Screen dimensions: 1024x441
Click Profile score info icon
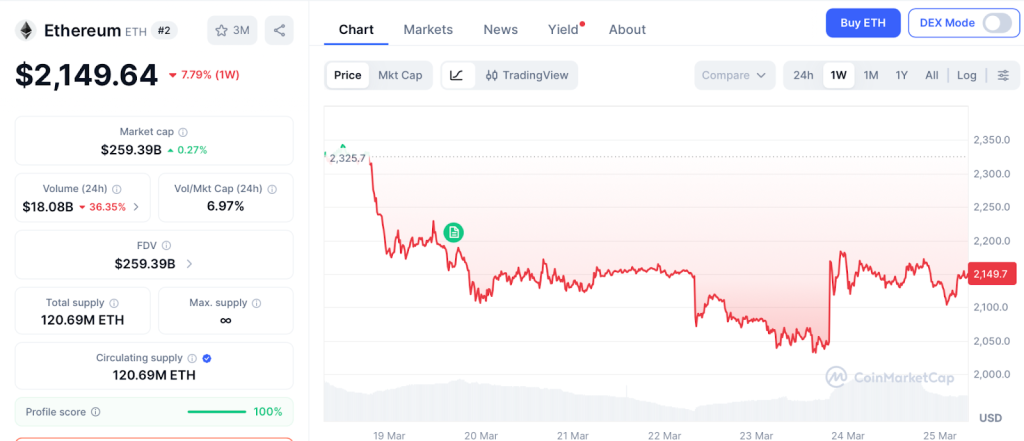(x=95, y=411)
